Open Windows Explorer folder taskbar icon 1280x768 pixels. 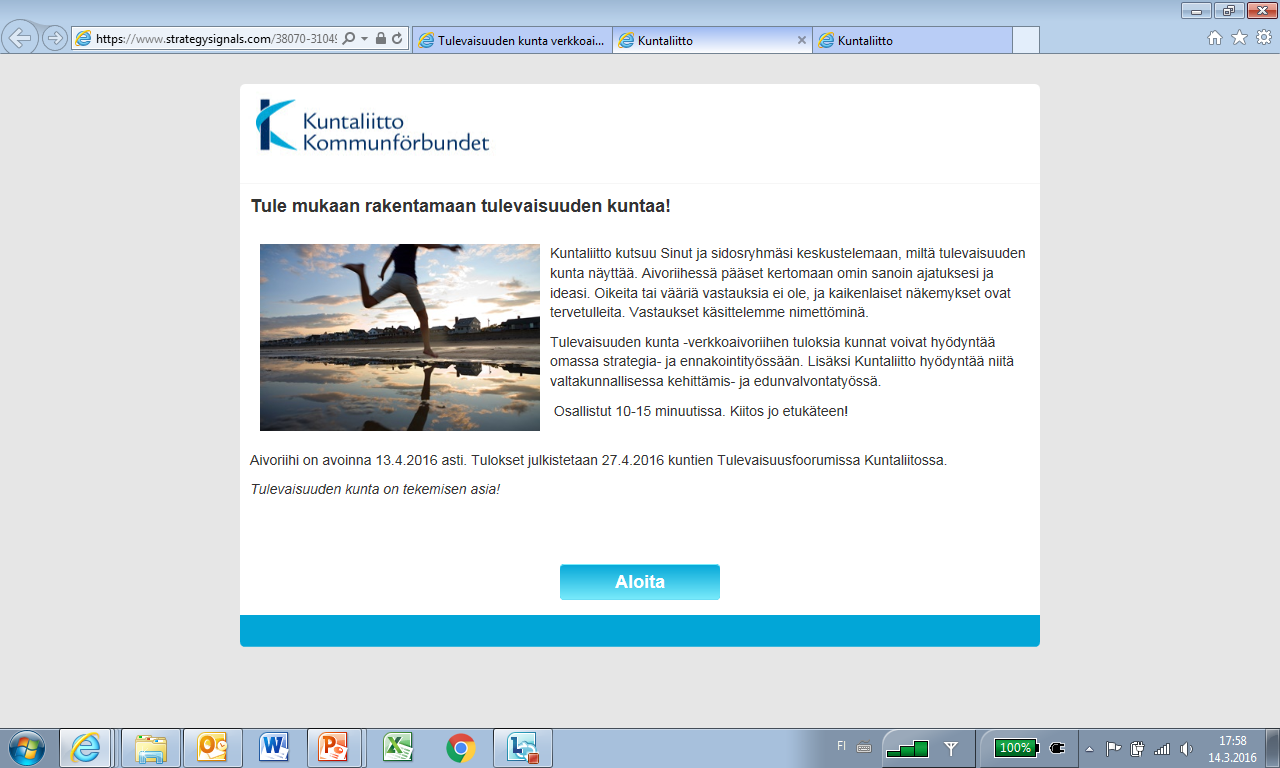coord(151,748)
